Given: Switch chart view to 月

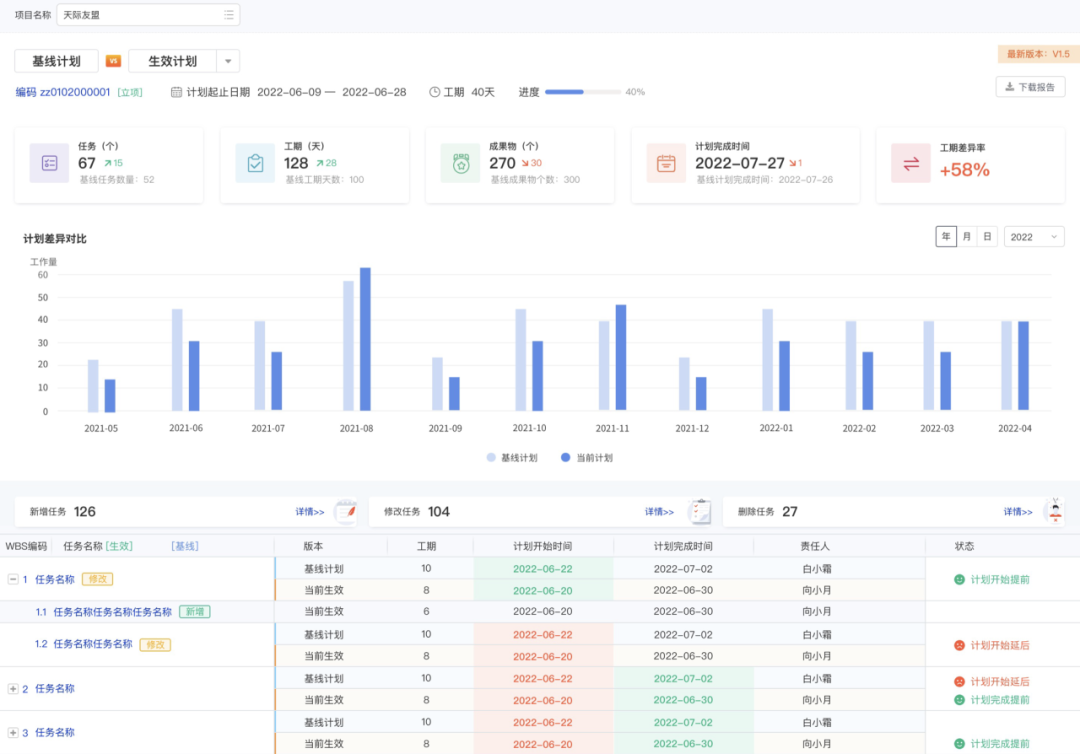Looking at the screenshot, I should click(967, 237).
